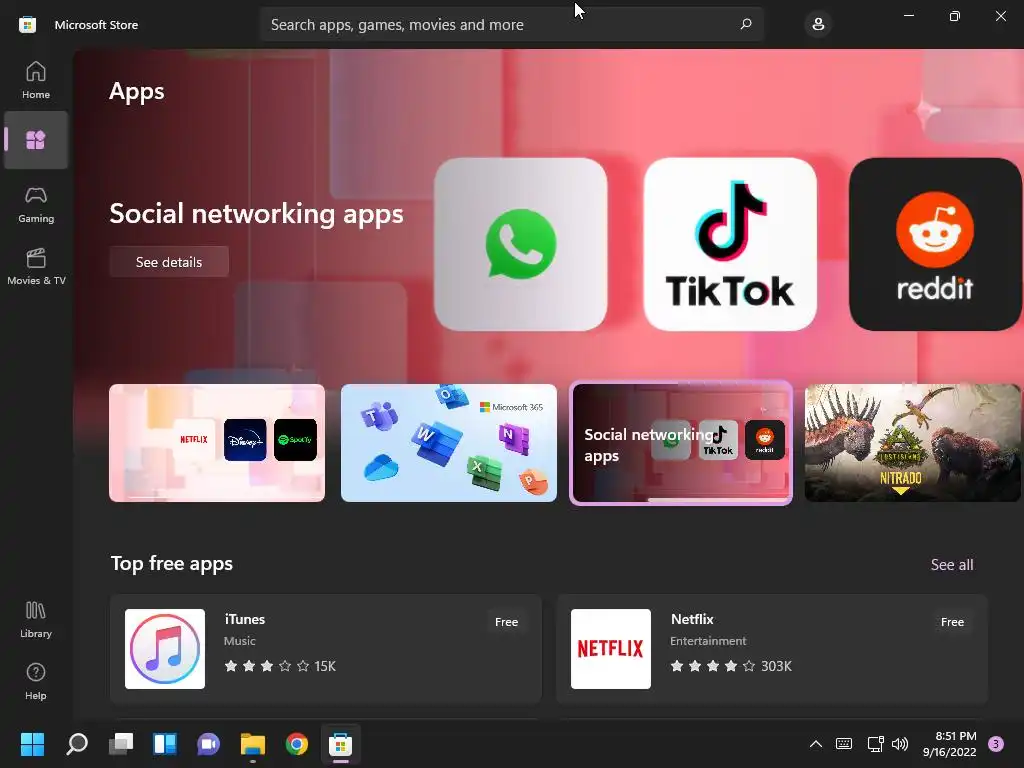Open the volume speaker tray icon
This screenshot has width=1024, height=768.
click(x=900, y=744)
